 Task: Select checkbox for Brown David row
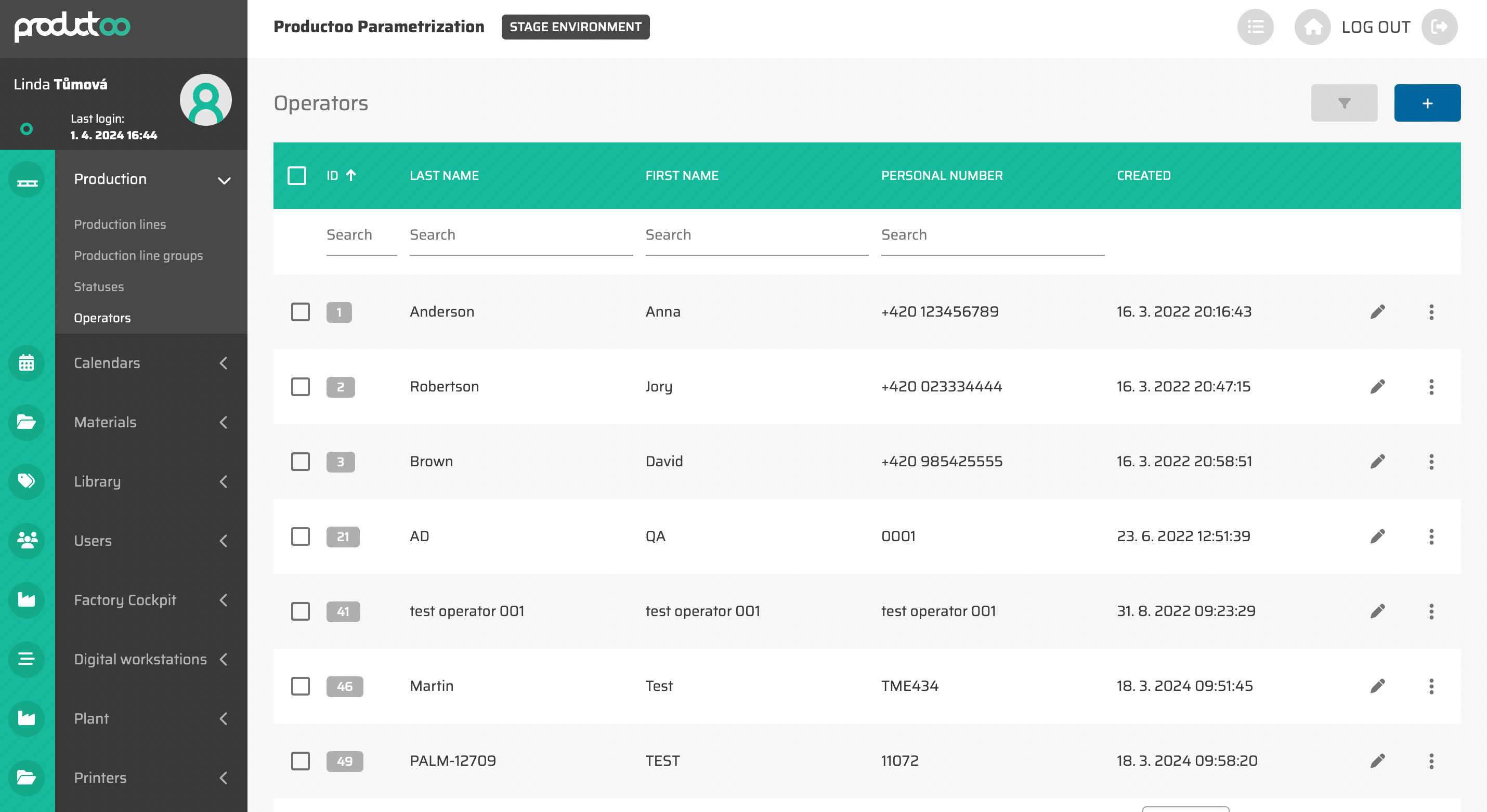click(300, 462)
